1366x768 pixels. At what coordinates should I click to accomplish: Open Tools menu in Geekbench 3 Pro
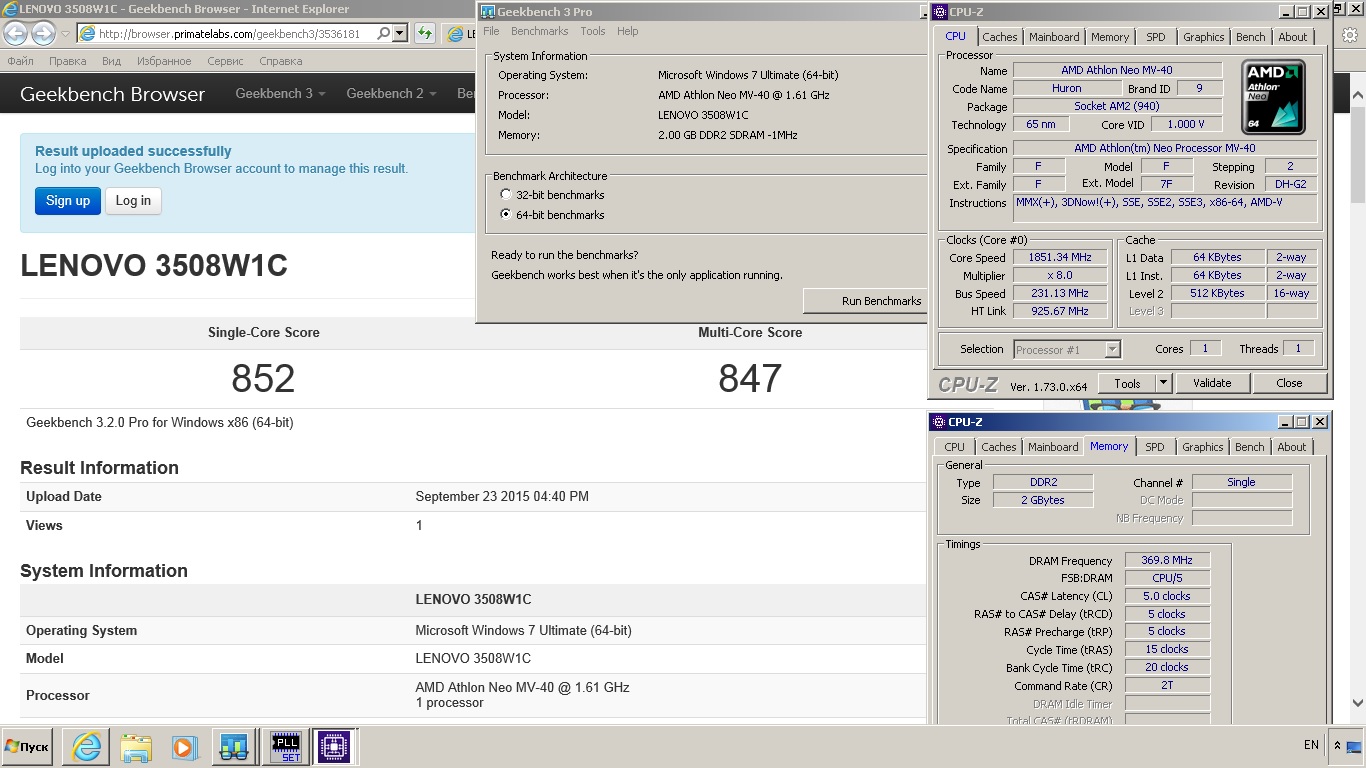(x=593, y=31)
